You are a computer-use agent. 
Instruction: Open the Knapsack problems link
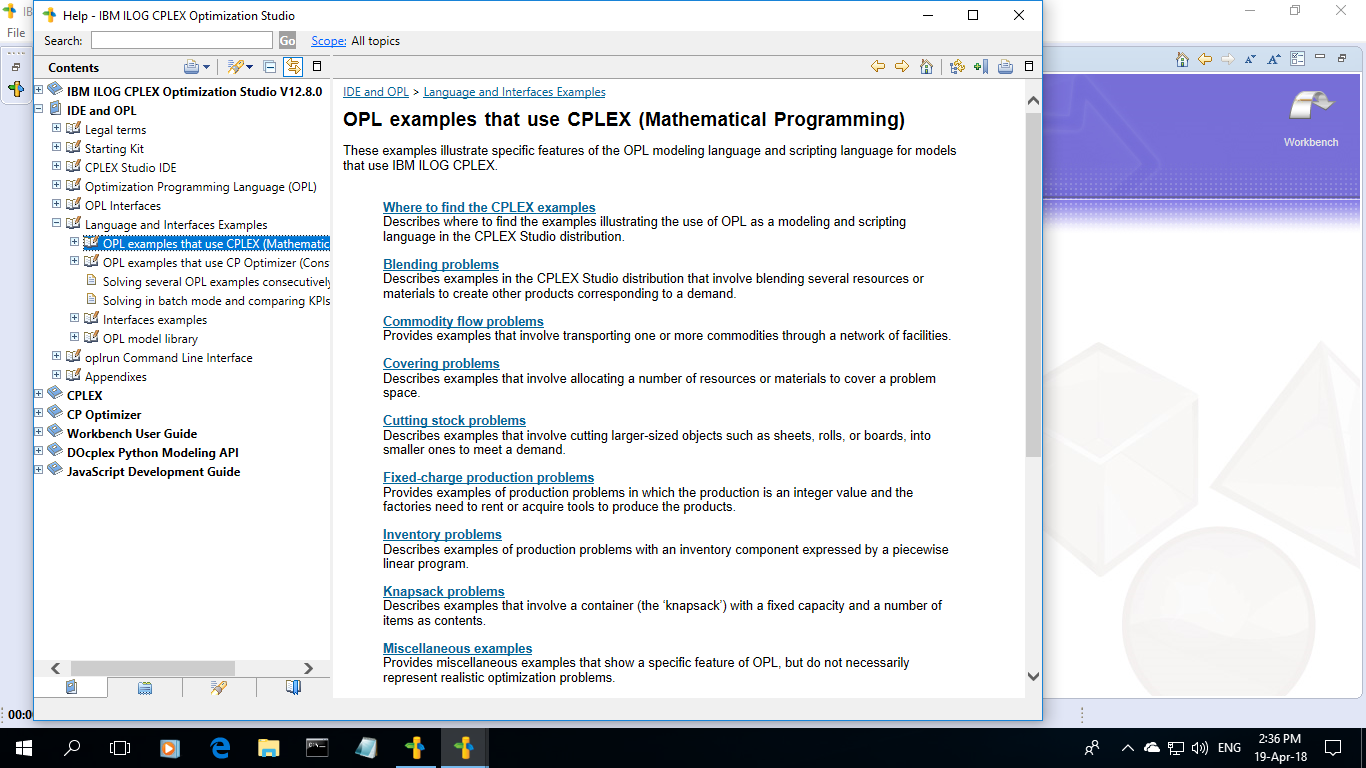point(443,591)
